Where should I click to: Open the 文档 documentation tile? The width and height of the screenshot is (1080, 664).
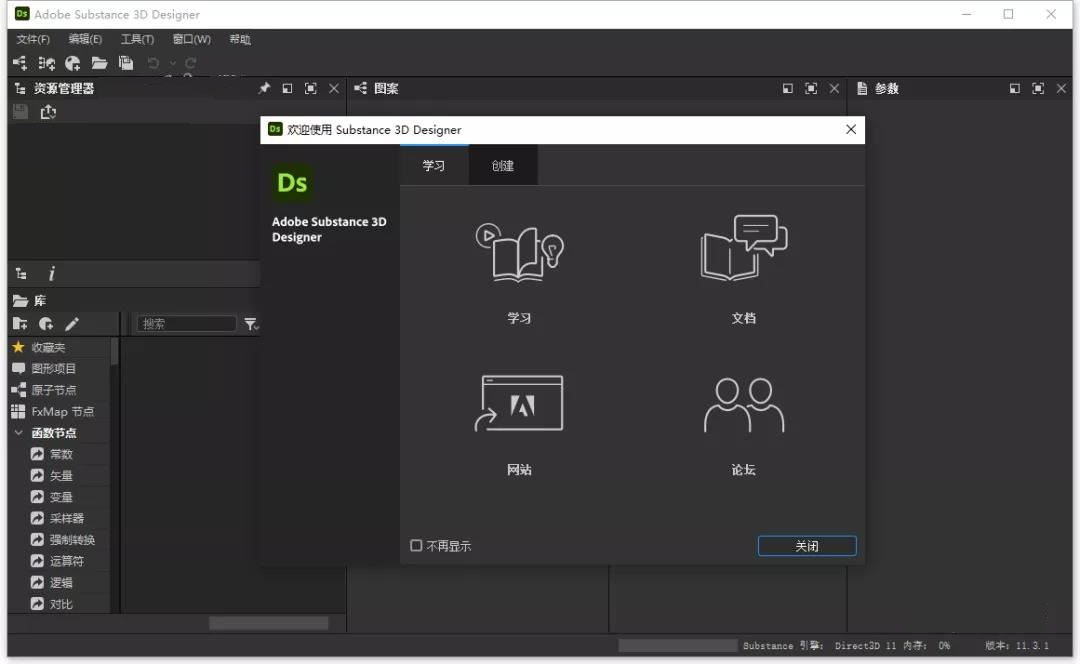pyautogui.click(x=744, y=270)
